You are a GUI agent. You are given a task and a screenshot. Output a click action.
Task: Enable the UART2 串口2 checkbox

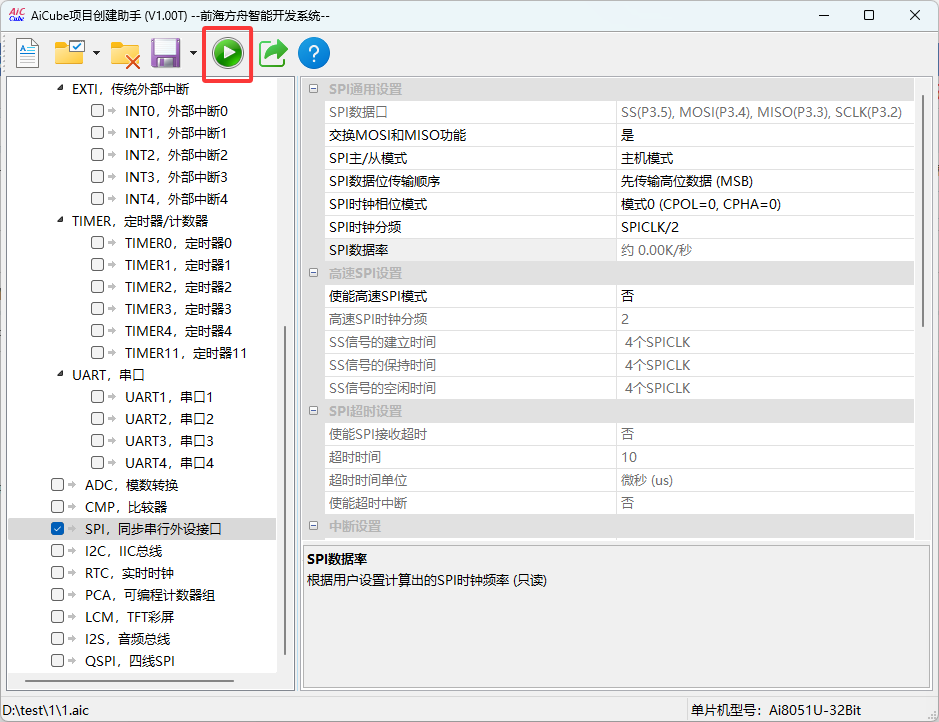point(97,418)
